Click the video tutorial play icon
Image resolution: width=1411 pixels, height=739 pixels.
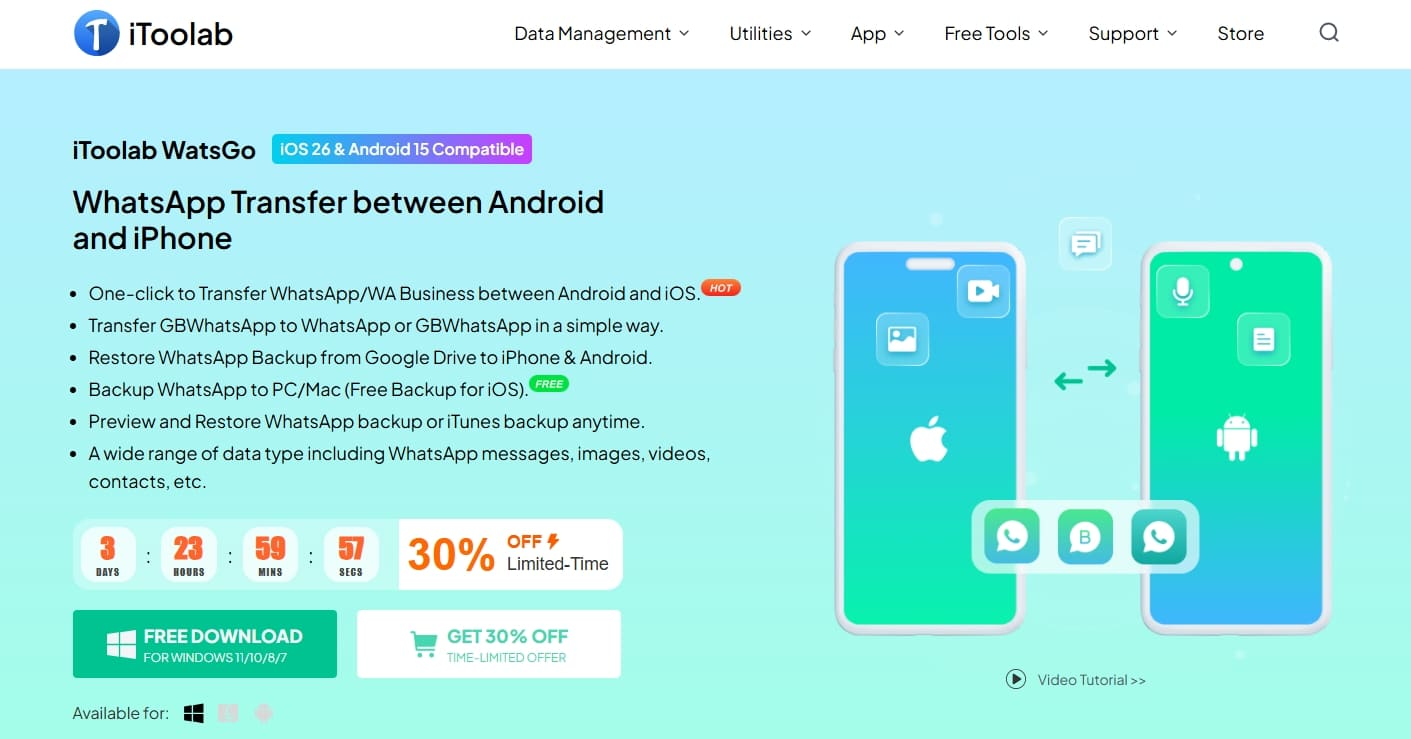pos(1016,679)
